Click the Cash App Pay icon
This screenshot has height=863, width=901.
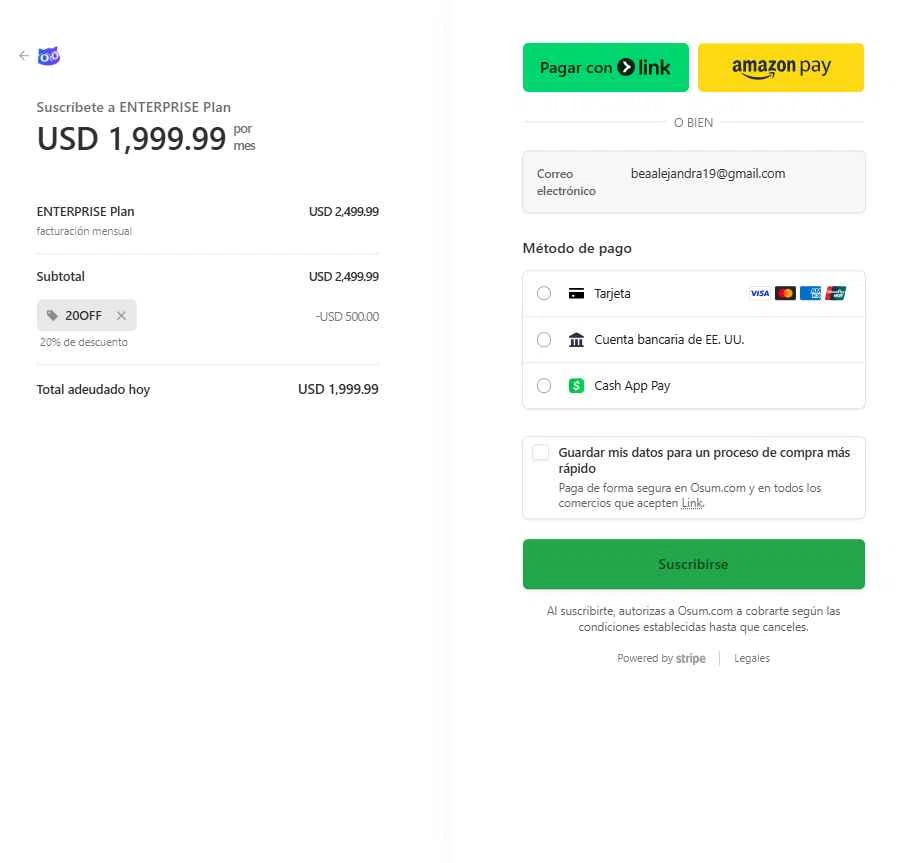coord(576,386)
